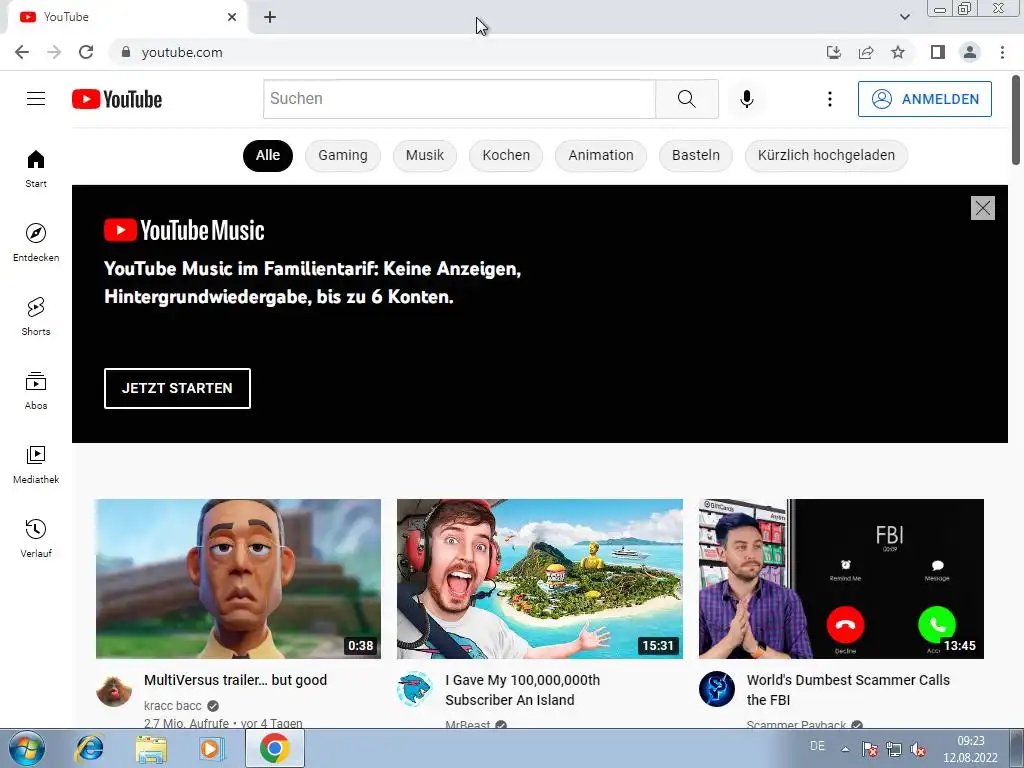1024x768 pixels.
Task: Open Chrome three-dot menu
Action: (1002, 52)
